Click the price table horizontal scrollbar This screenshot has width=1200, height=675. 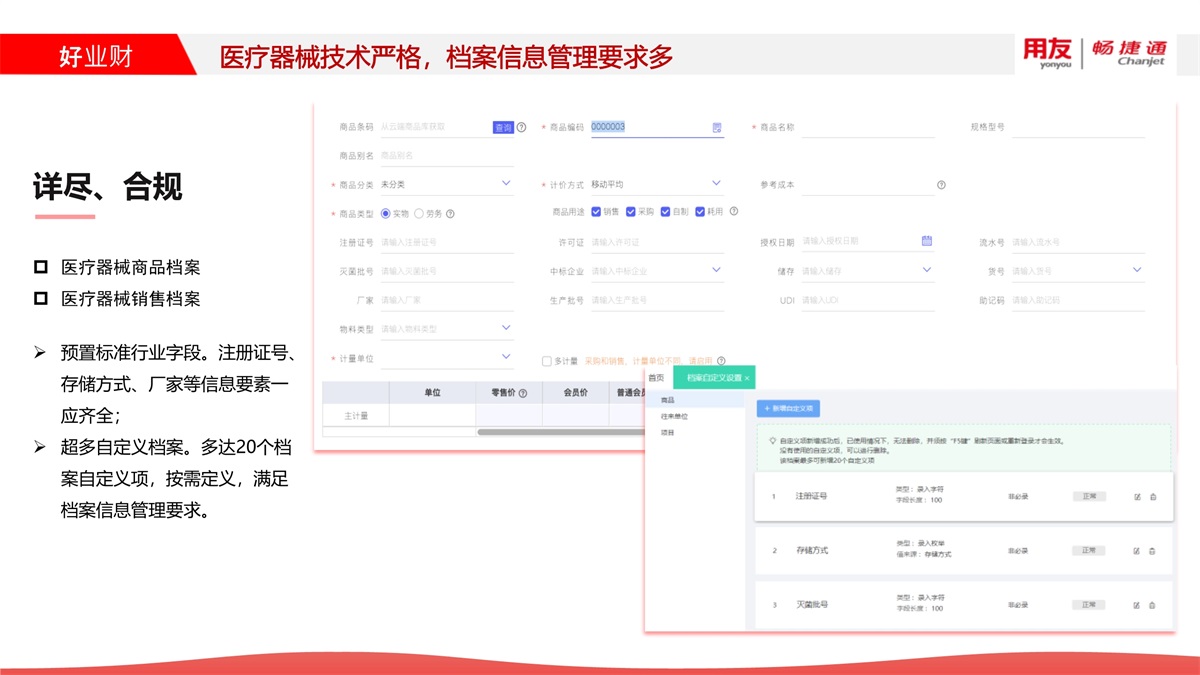pos(560,432)
